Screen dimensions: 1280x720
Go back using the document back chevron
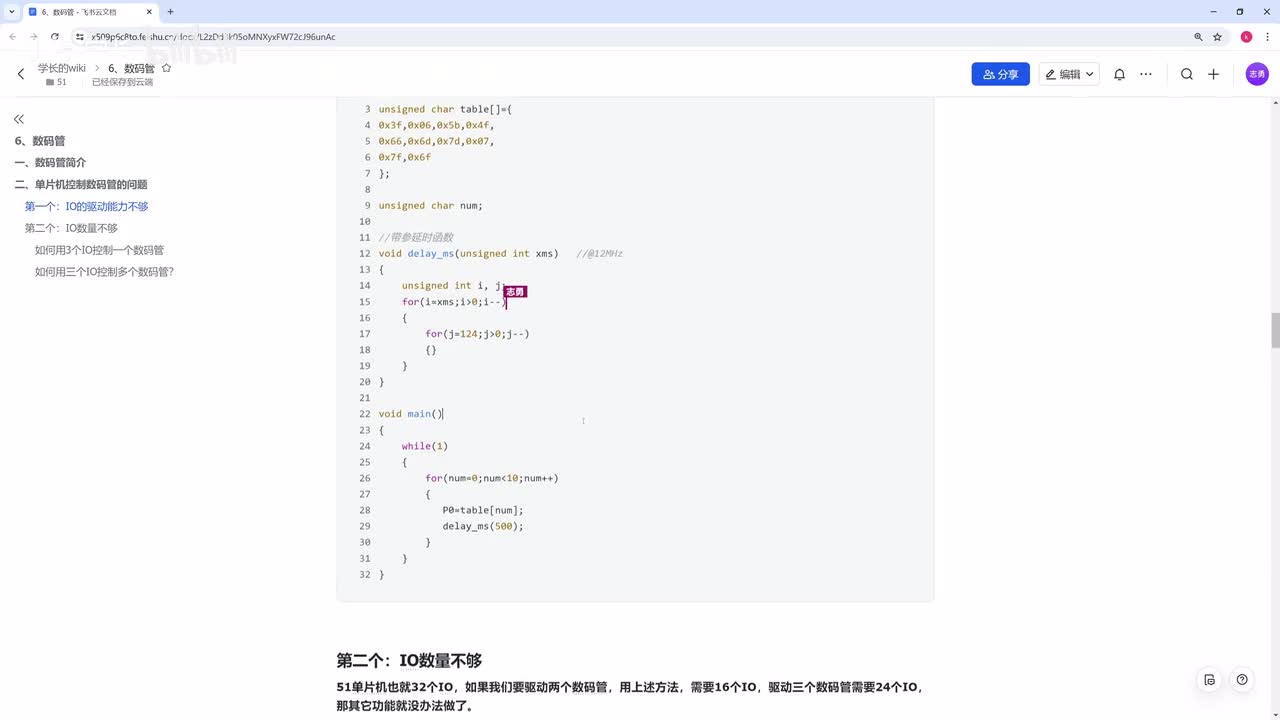(20, 74)
